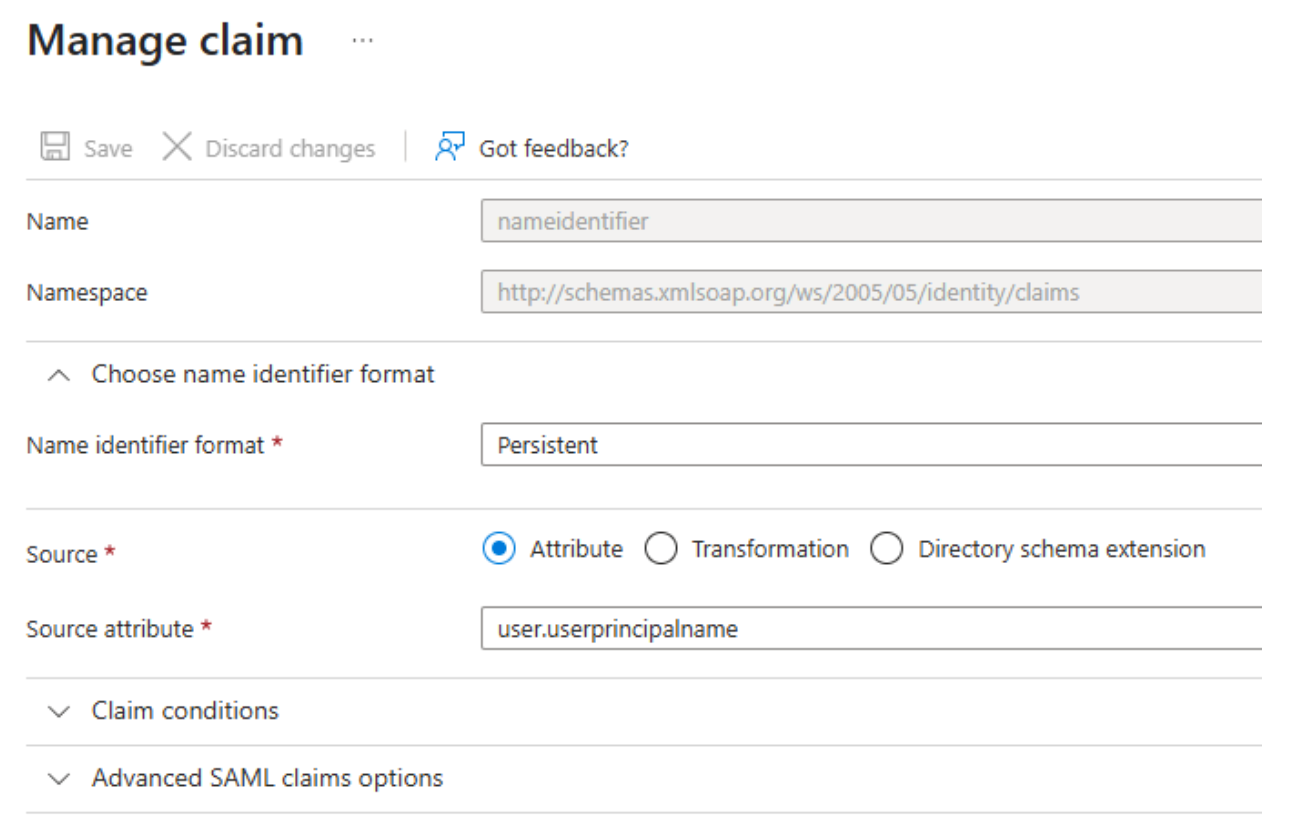
Task: Select the Directory schema extension radio button
Action: [x=887, y=549]
